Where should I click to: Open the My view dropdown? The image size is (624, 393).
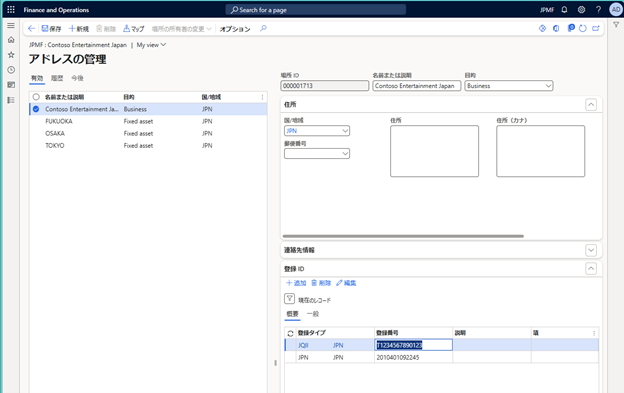(151, 45)
